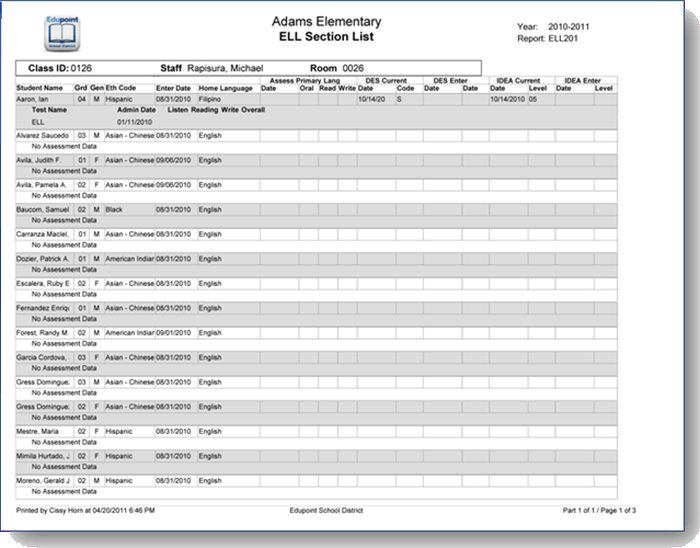Click the 'Enter Date' column header
700x548 pixels.
point(173,88)
